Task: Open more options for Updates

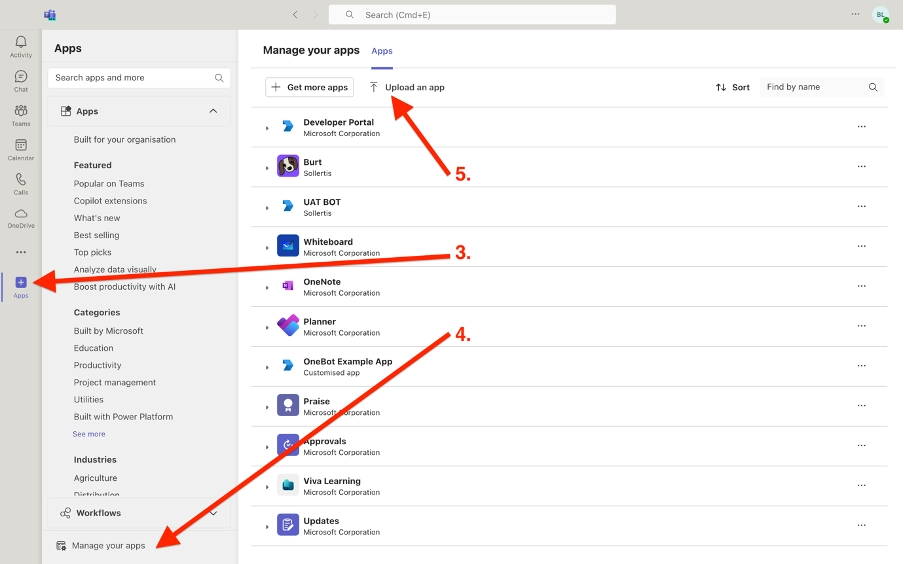Action: [x=861, y=525]
